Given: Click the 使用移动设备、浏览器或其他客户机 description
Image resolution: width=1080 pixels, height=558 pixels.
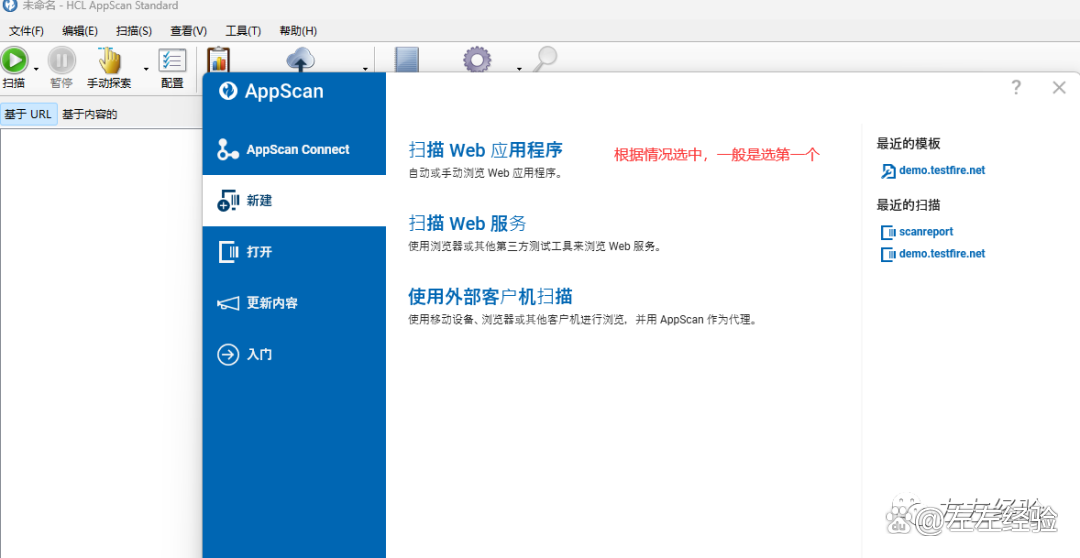Looking at the screenshot, I should [583, 320].
